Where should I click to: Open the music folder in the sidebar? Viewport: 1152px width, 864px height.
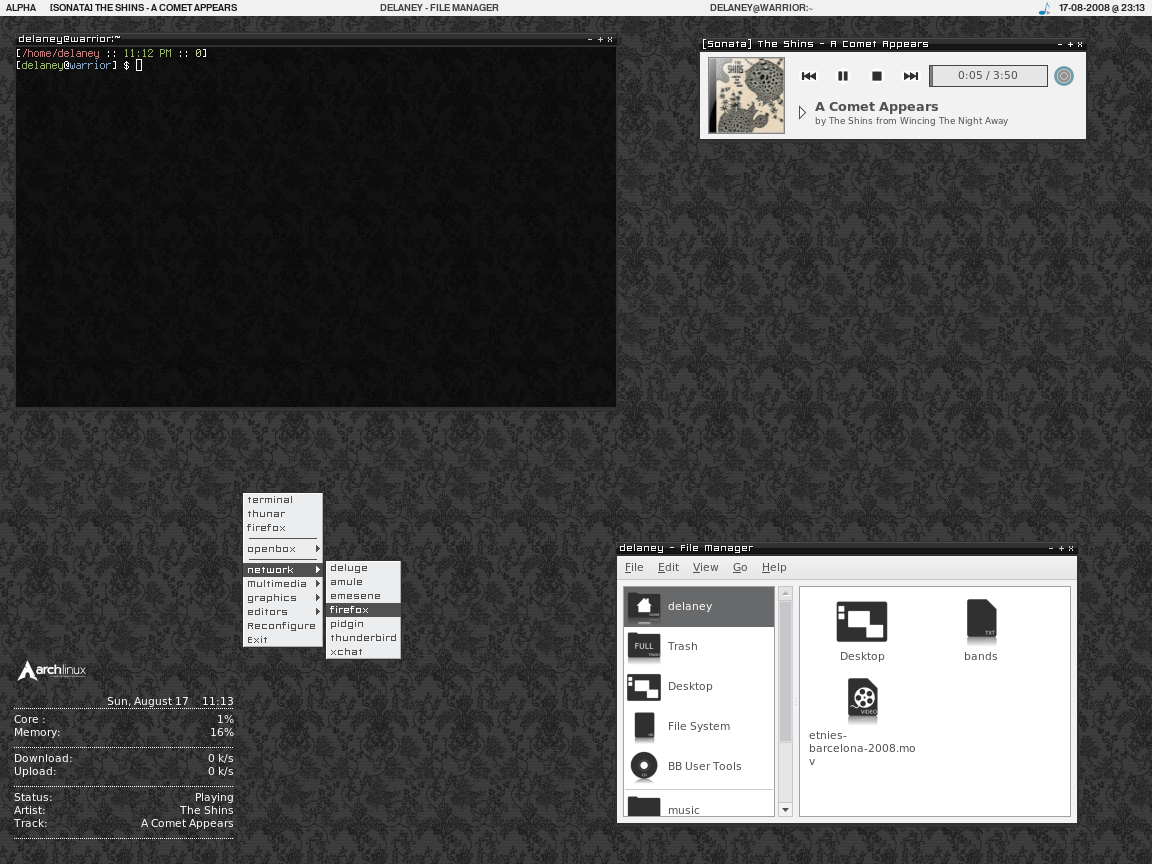coord(699,805)
